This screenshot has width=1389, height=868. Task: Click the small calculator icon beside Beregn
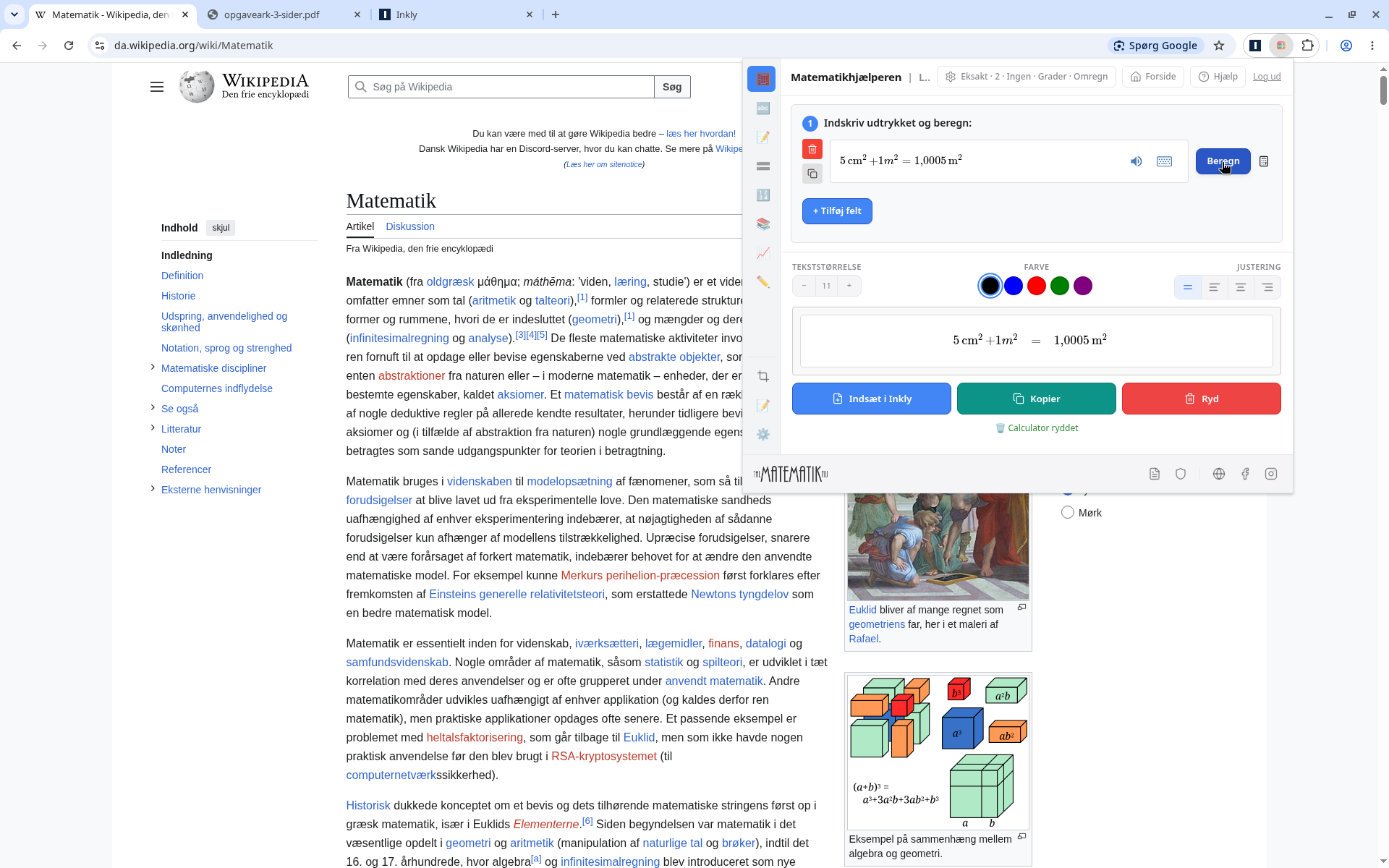point(1264,161)
